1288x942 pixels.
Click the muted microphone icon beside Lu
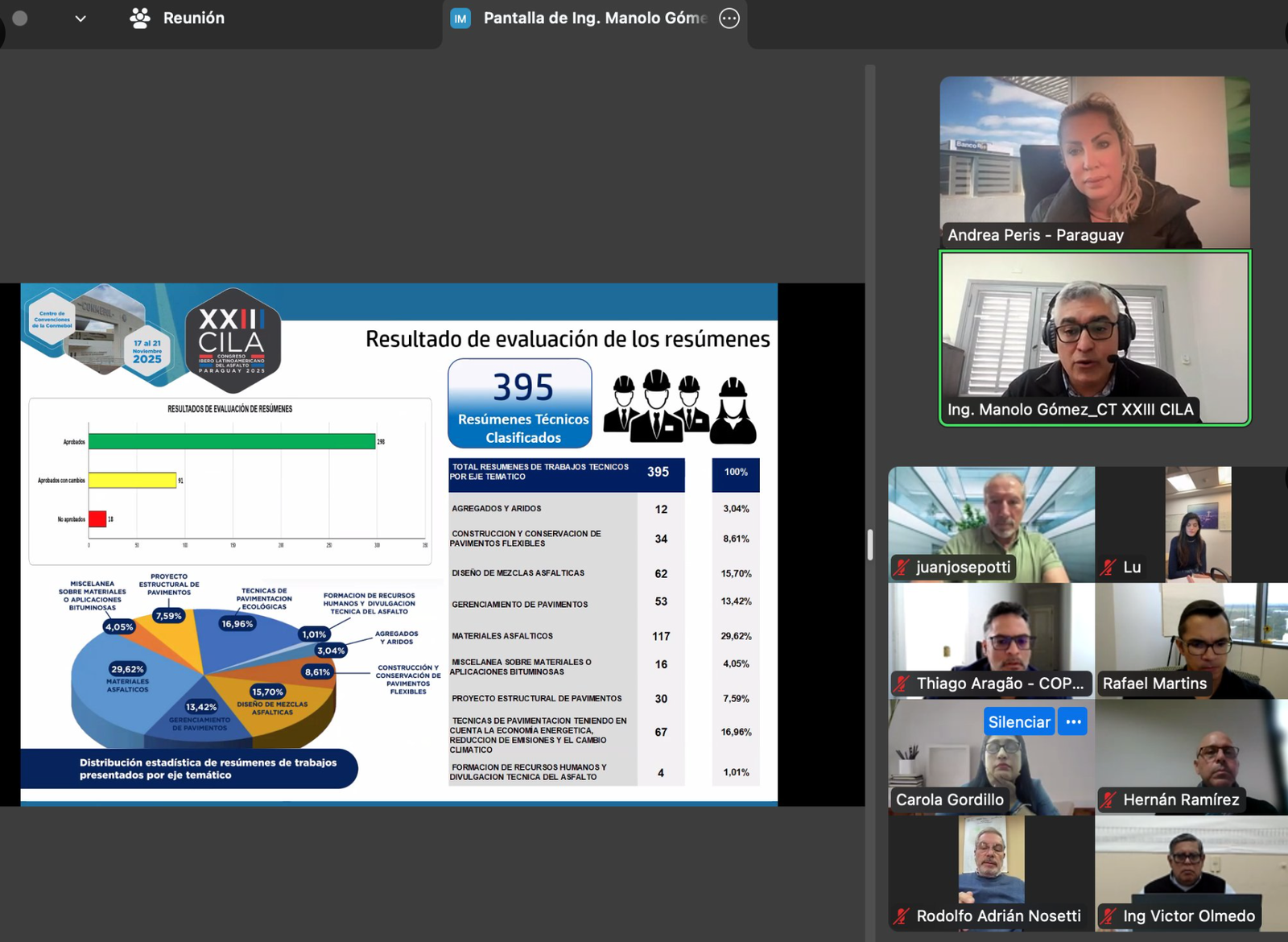pos(1108,568)
